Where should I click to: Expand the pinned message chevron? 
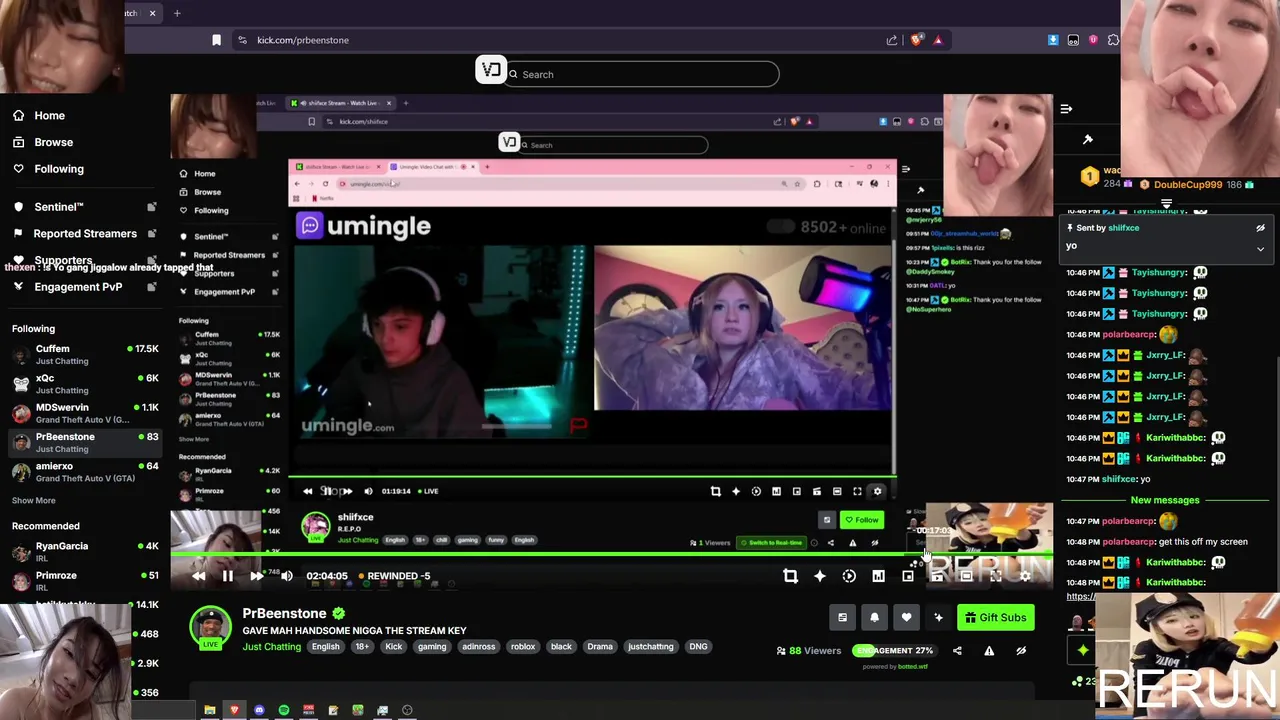[x=1260, y=249]
